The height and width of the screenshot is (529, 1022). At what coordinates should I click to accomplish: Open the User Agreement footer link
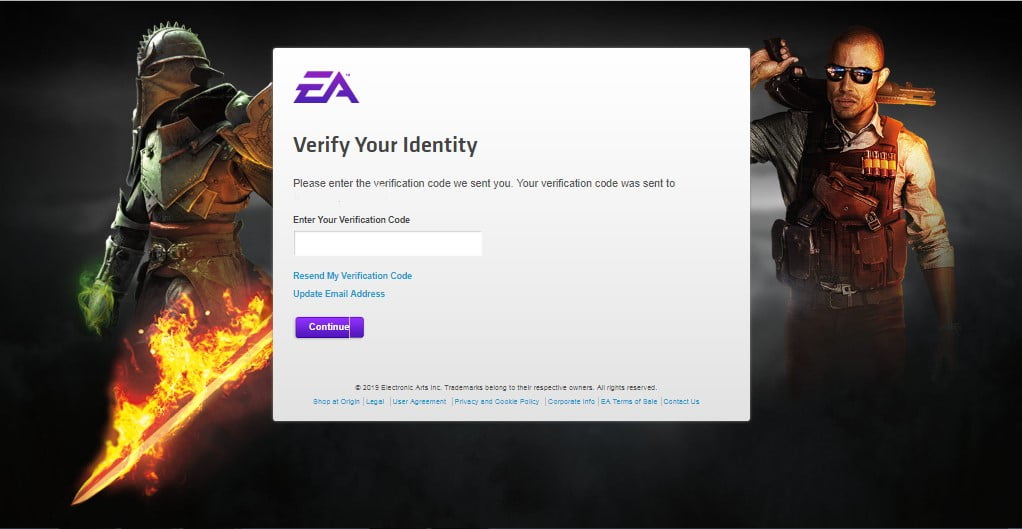tap(419, 402)
